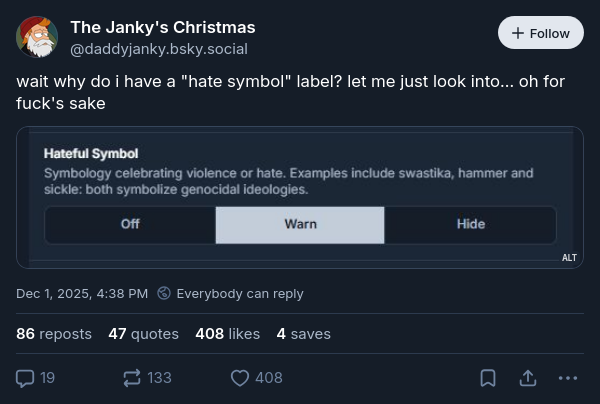This screenshot has width=600, height=404.
Task: Select the Off label option
Action: coord(130,224)
